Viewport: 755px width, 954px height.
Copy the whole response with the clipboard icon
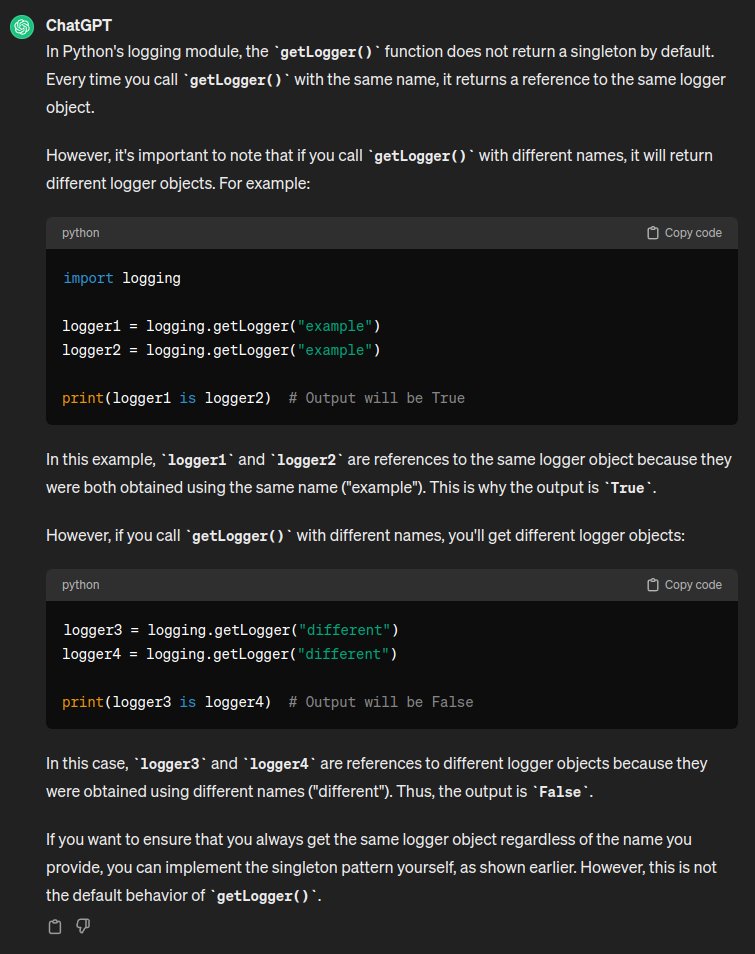click(55, 927)
